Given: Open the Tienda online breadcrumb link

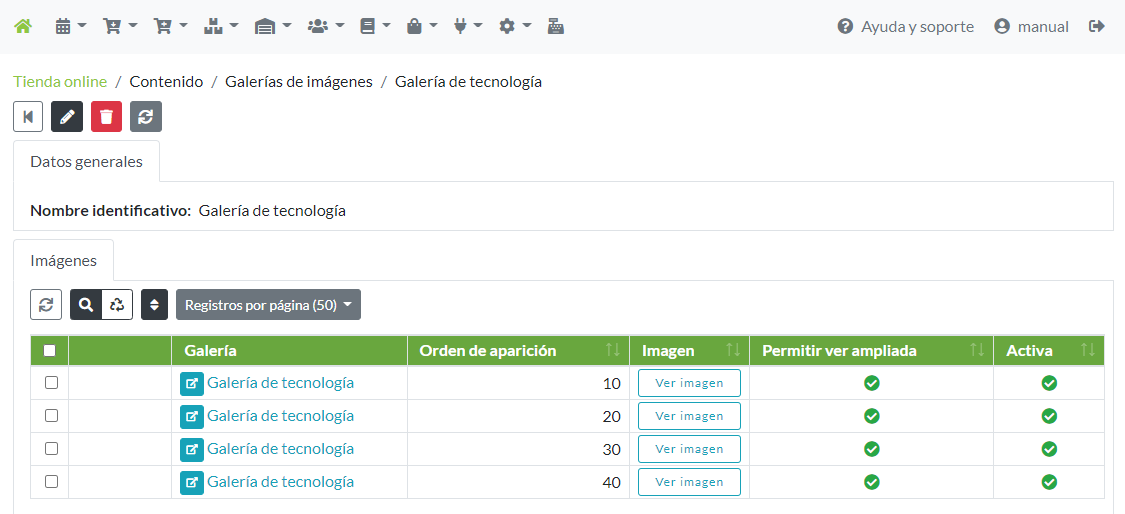Looking at the screenshot, I should [60, 82].
